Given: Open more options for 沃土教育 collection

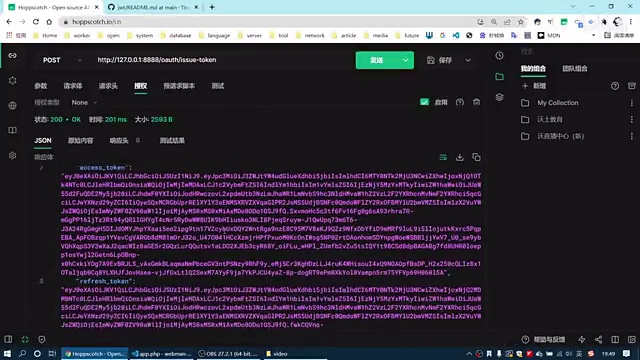Looking at the screenshot, I should (x=631, y=120).
